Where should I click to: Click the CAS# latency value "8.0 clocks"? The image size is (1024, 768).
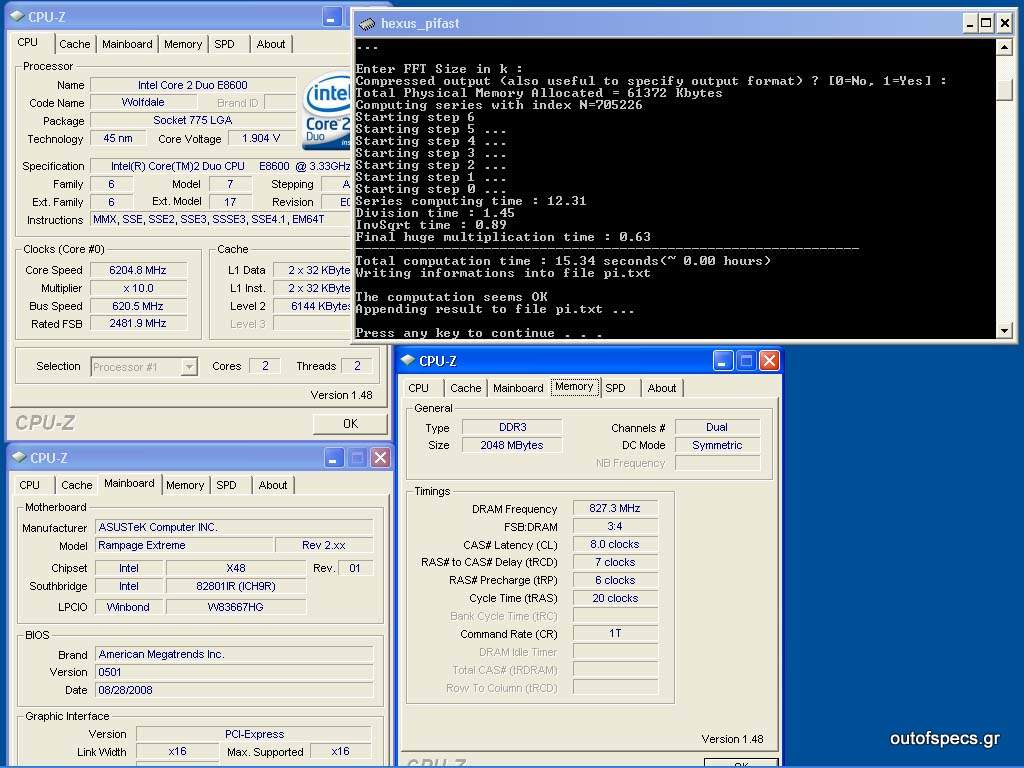(615, 544)
